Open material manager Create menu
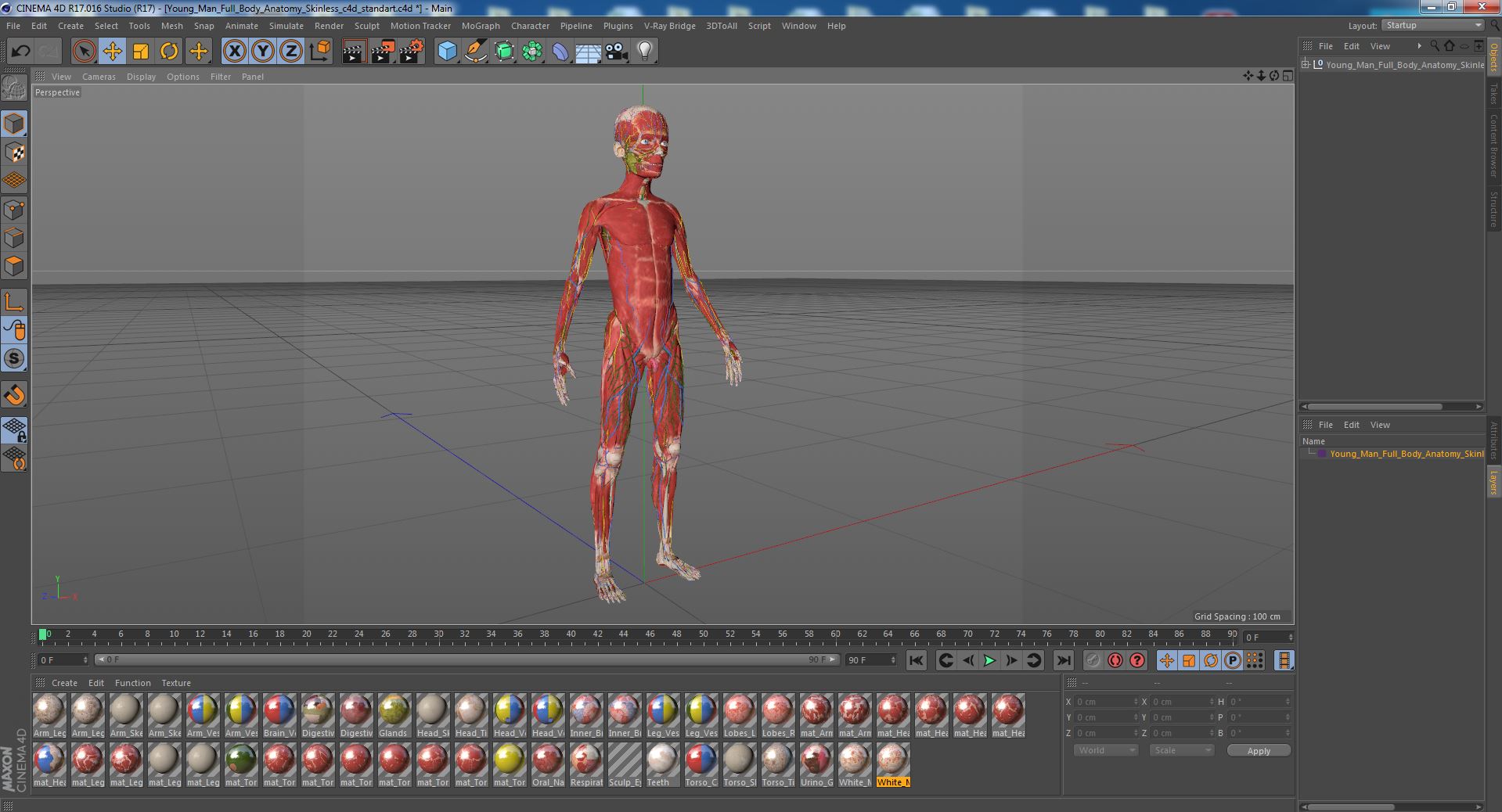The height and width of the screenshot is (812, 1502). tap(64, 683)
